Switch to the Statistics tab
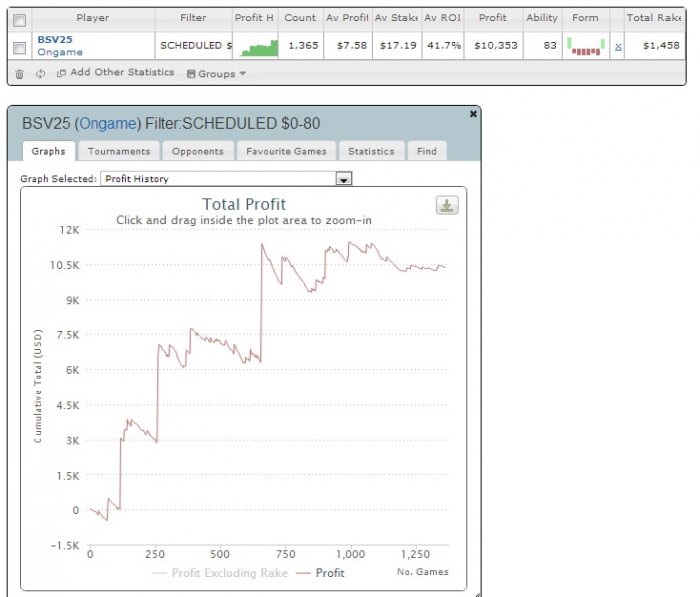 371,151
